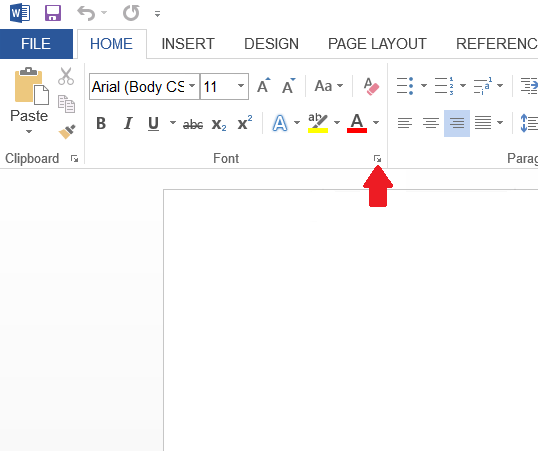Activate the Format Painter brush
The image size is (538, 451).
click(x=67, y=132)
